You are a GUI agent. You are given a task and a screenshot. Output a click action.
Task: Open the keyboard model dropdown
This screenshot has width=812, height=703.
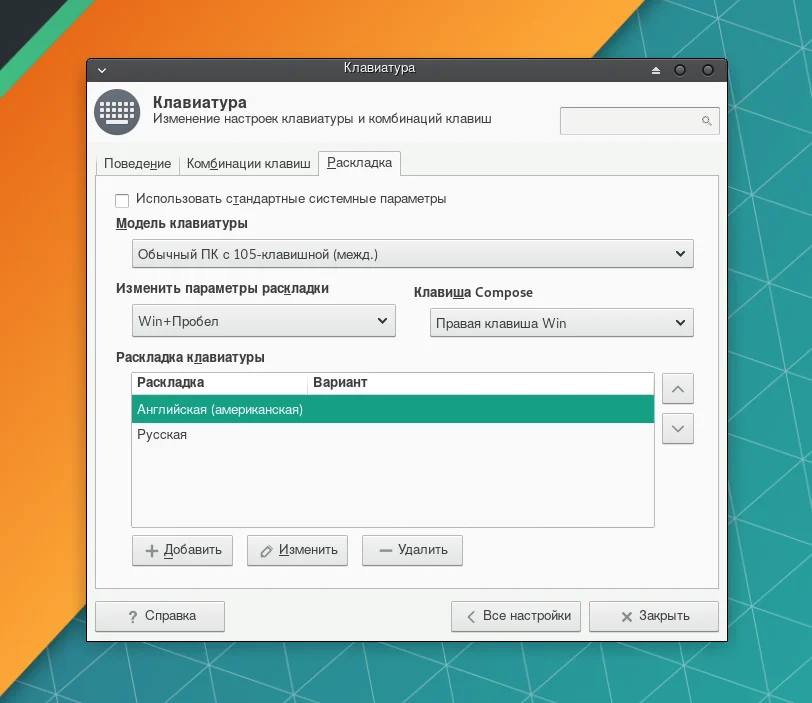click(413, 254)
